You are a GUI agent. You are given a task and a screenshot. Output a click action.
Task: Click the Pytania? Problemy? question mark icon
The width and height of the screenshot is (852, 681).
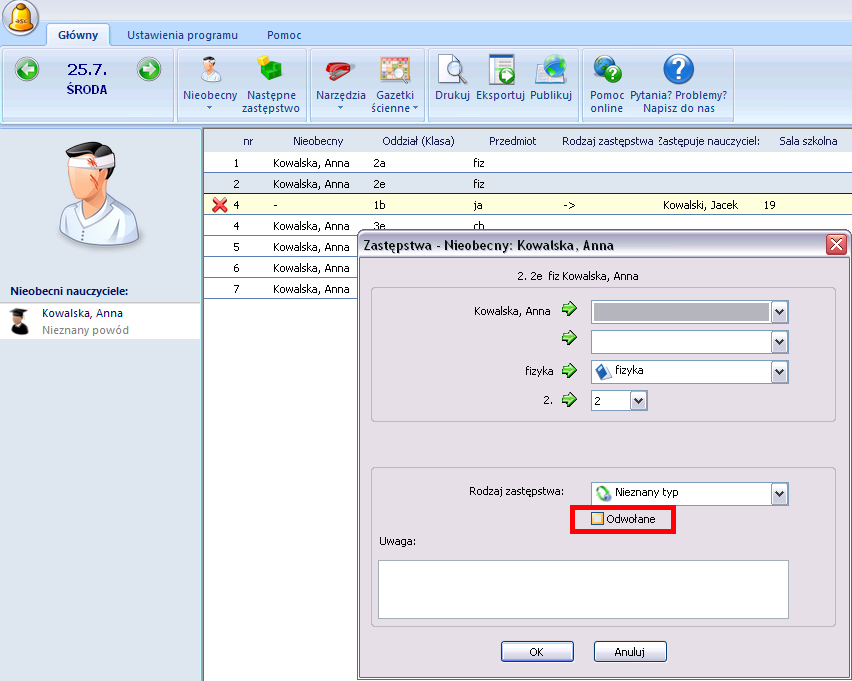point(679,69)
